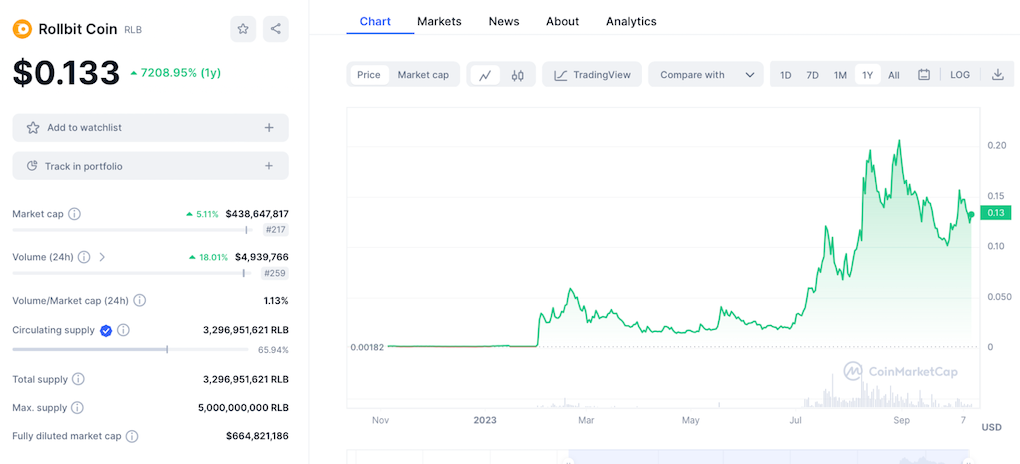Open the calendar date range picker

click(924, 75)
